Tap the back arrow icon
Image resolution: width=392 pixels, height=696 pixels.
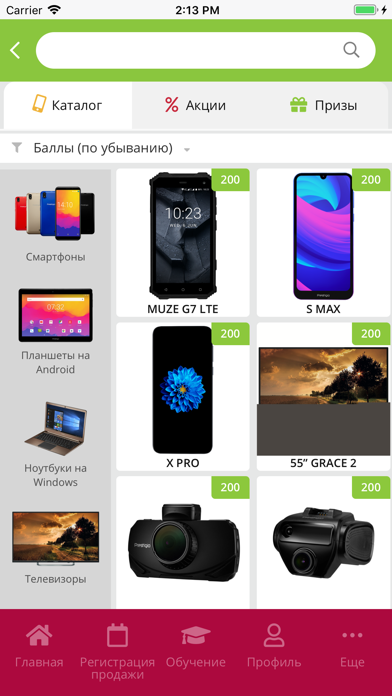(x=15, y=50)
